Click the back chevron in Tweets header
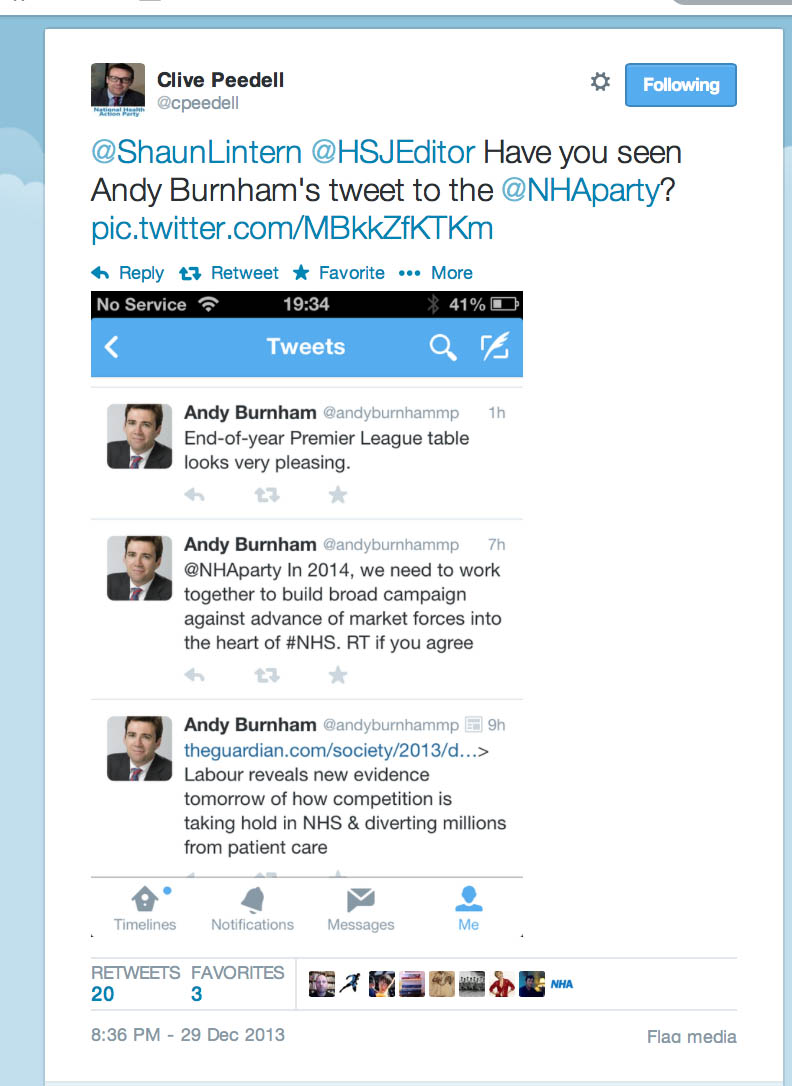The image size is (792, 1086). (111, 346)
